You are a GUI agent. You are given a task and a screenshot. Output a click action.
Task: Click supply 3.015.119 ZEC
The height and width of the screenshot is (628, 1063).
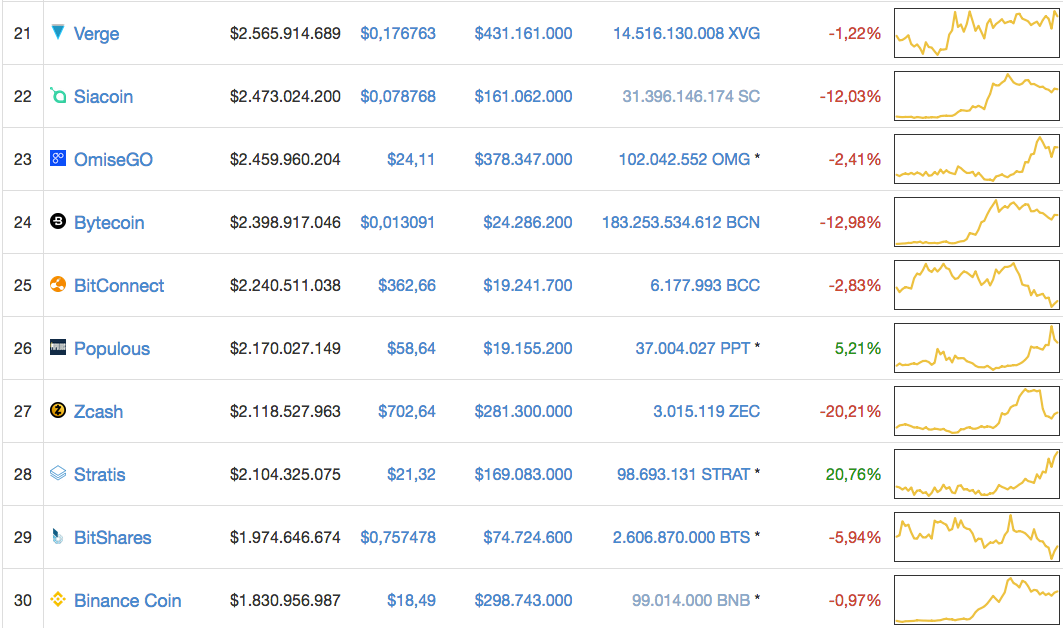pyautogui.click(x=706, y=412)
